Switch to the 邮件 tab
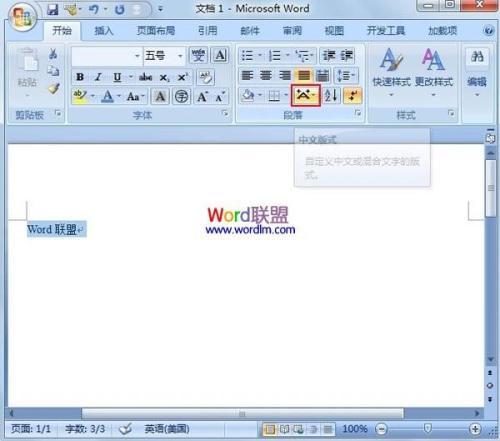This screenshot has width=500, height=441. click(250, 31)
